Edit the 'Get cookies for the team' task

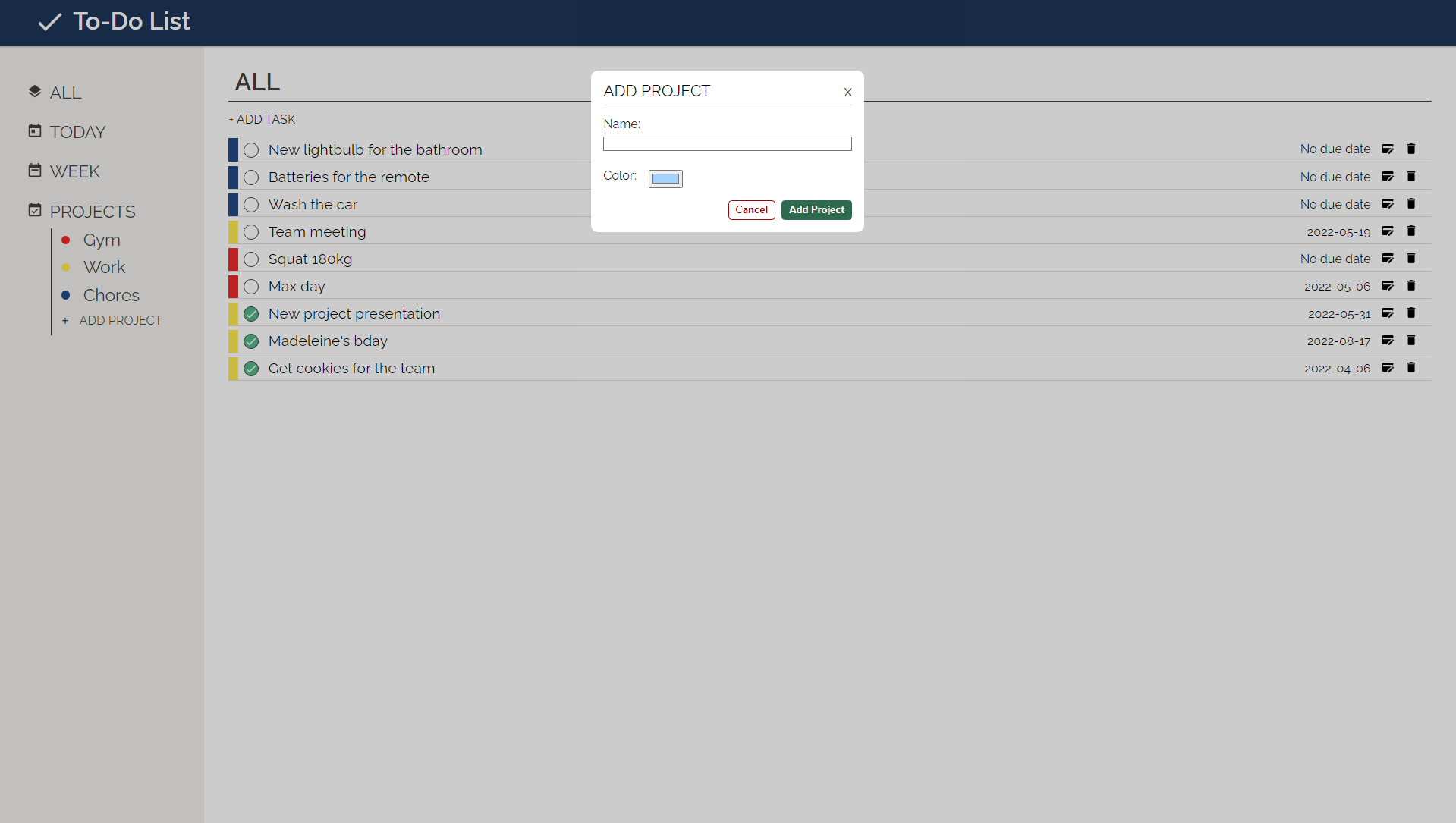tap(1388, 368)
